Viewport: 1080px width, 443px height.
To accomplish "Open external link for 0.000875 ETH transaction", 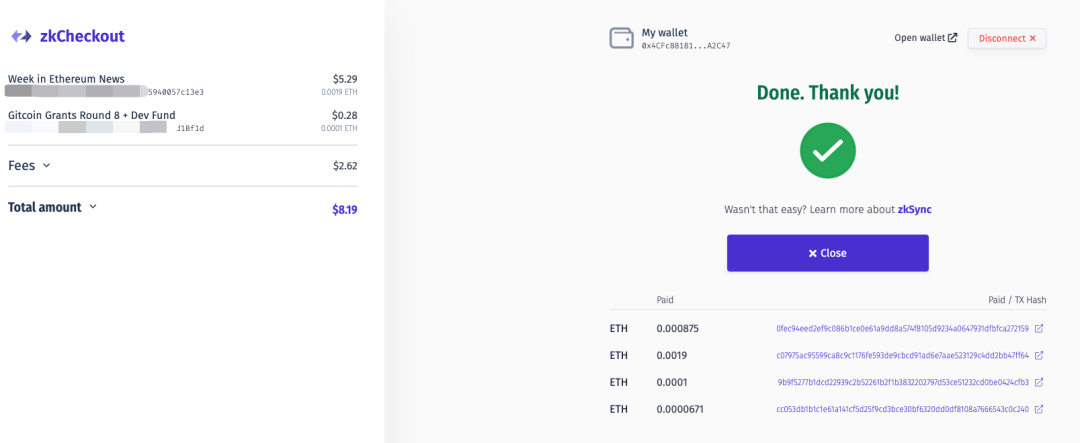I will pos(1039,329).
